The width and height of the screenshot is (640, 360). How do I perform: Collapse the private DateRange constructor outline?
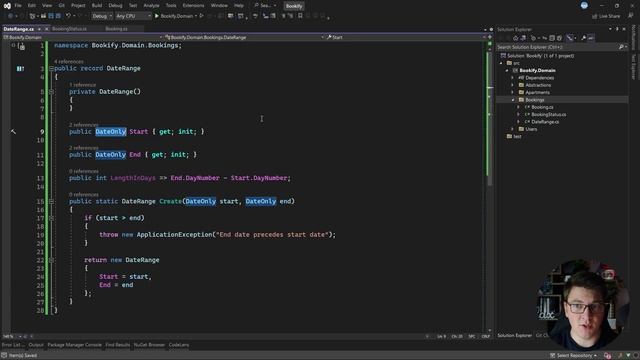point(51,92)
